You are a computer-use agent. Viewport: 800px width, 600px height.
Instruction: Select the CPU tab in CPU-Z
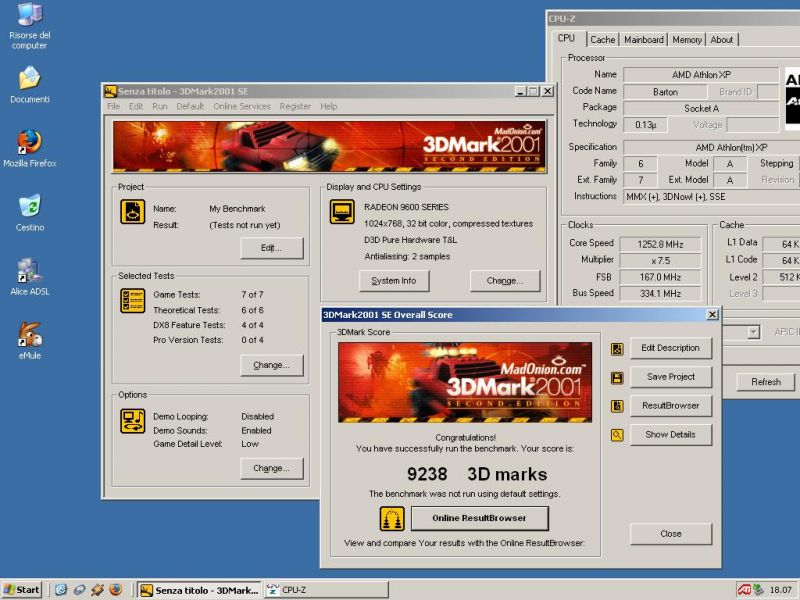(566, 39)
